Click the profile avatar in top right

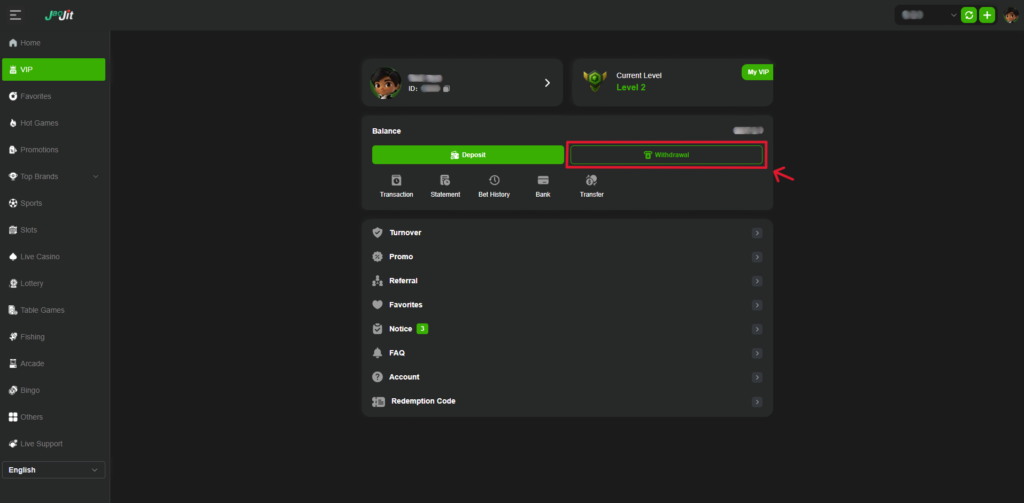pyautogui.click(x=1010, y=15)
